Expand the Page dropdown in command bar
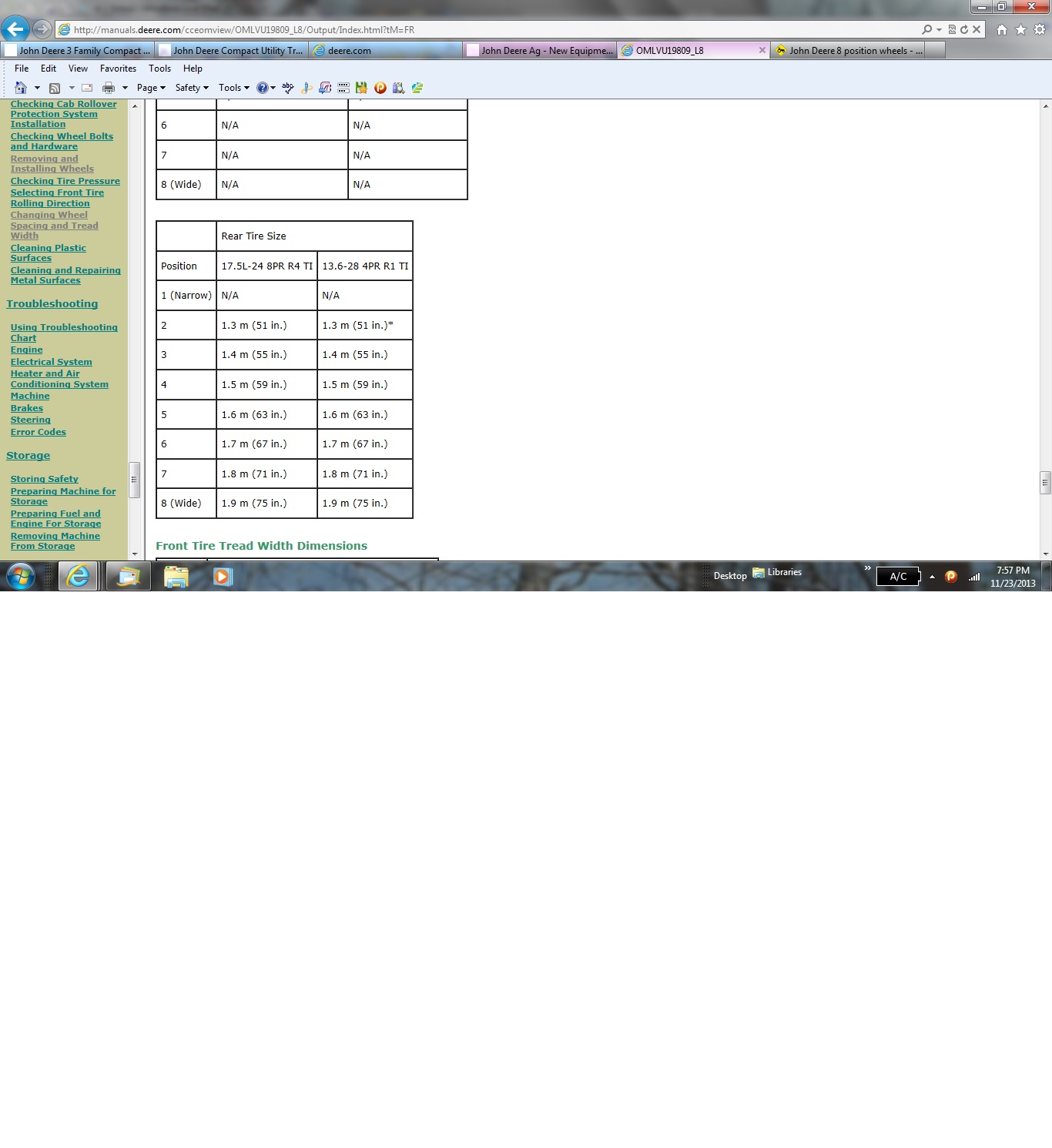Screen dimensions: 1052x1148 pyautogui.click(x=151, y=88)
